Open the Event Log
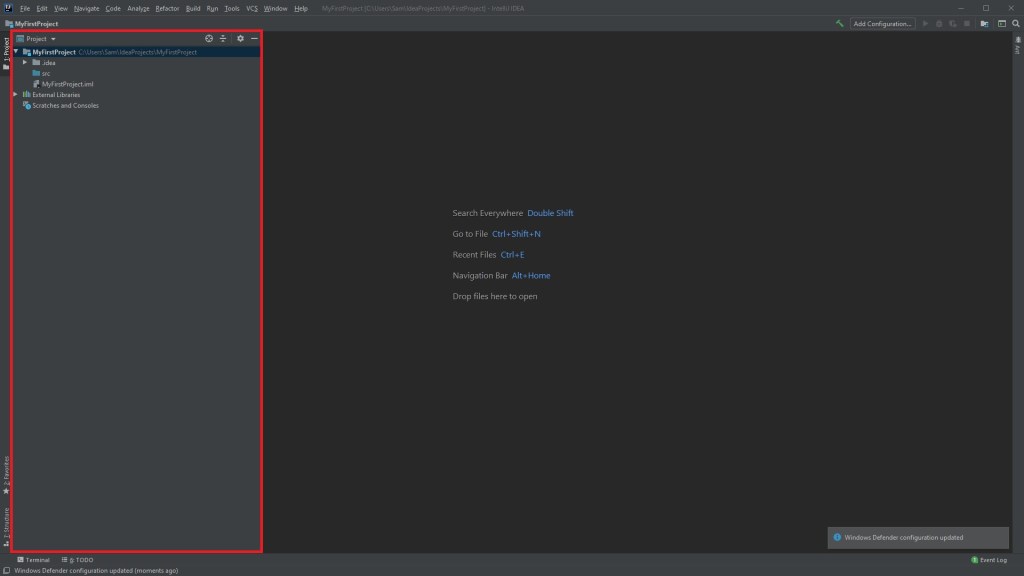The image size is (1024, 576). [988, 560]
